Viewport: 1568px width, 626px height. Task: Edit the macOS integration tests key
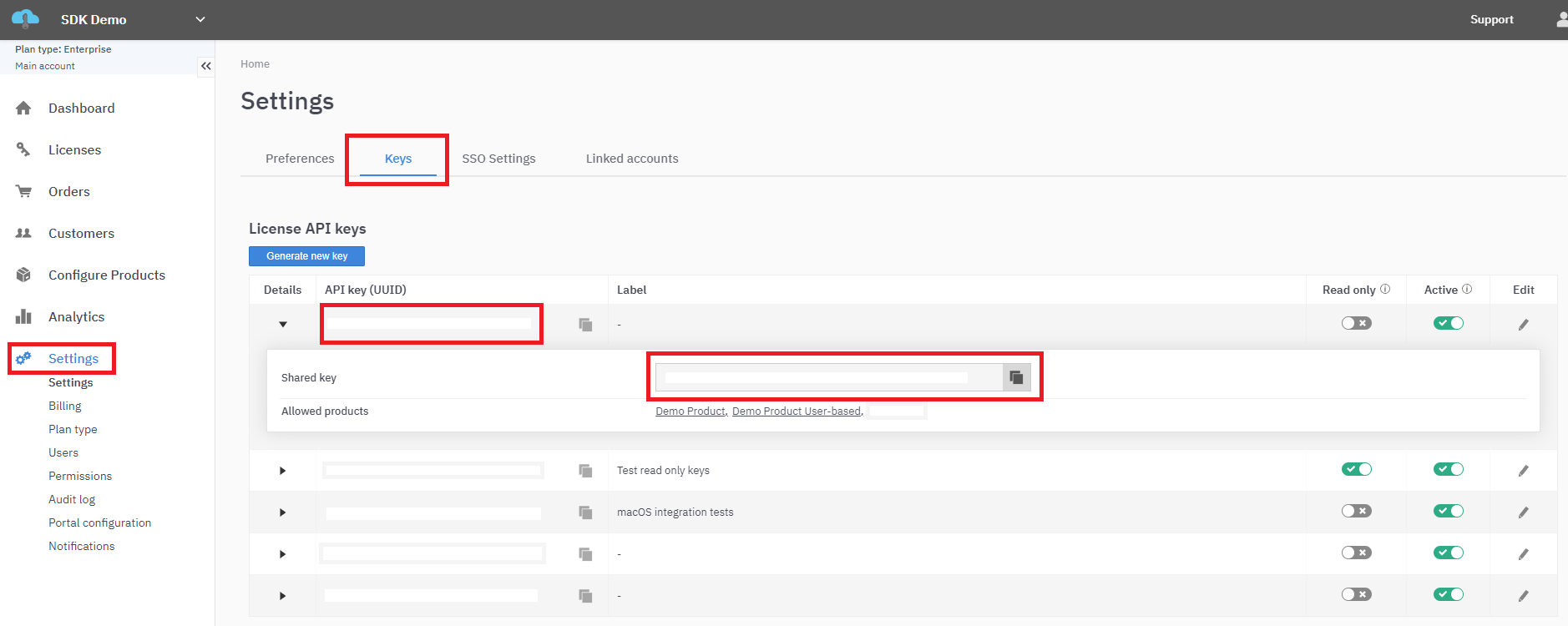(x=1523, y=512)
